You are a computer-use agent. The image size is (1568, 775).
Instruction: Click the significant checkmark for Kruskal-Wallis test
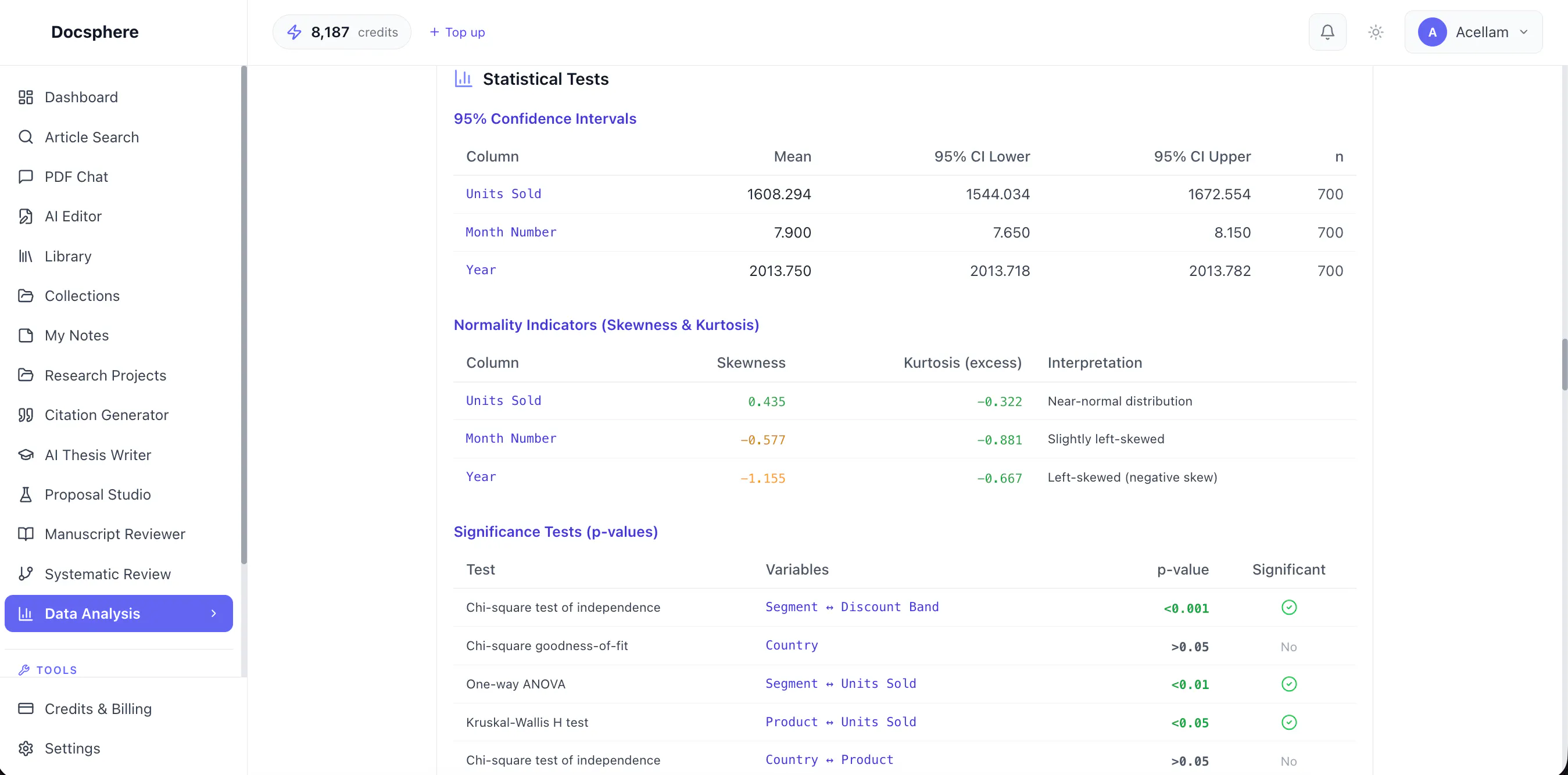(1288, 722)
